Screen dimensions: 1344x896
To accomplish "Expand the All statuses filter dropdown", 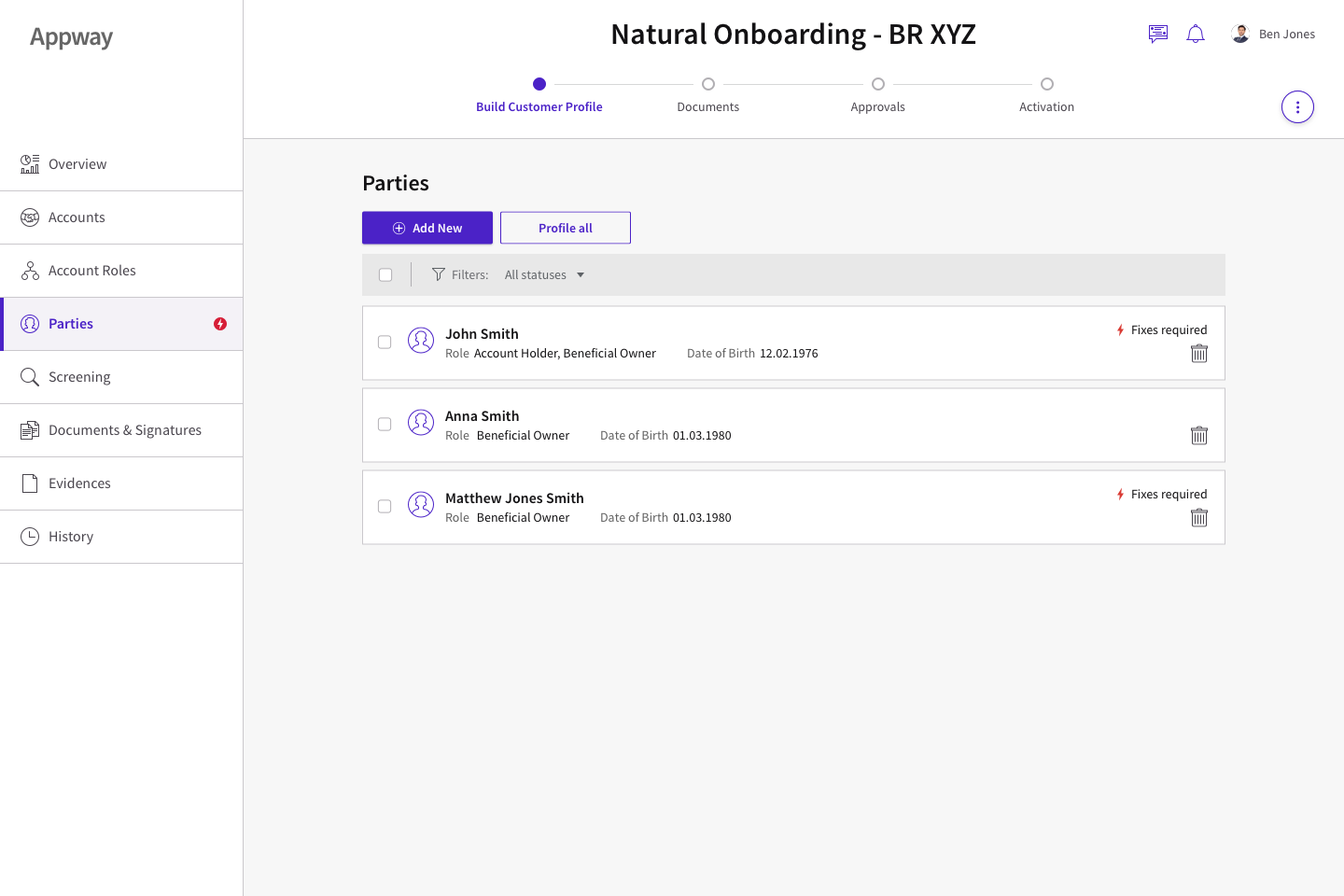I will click(544, 275).
